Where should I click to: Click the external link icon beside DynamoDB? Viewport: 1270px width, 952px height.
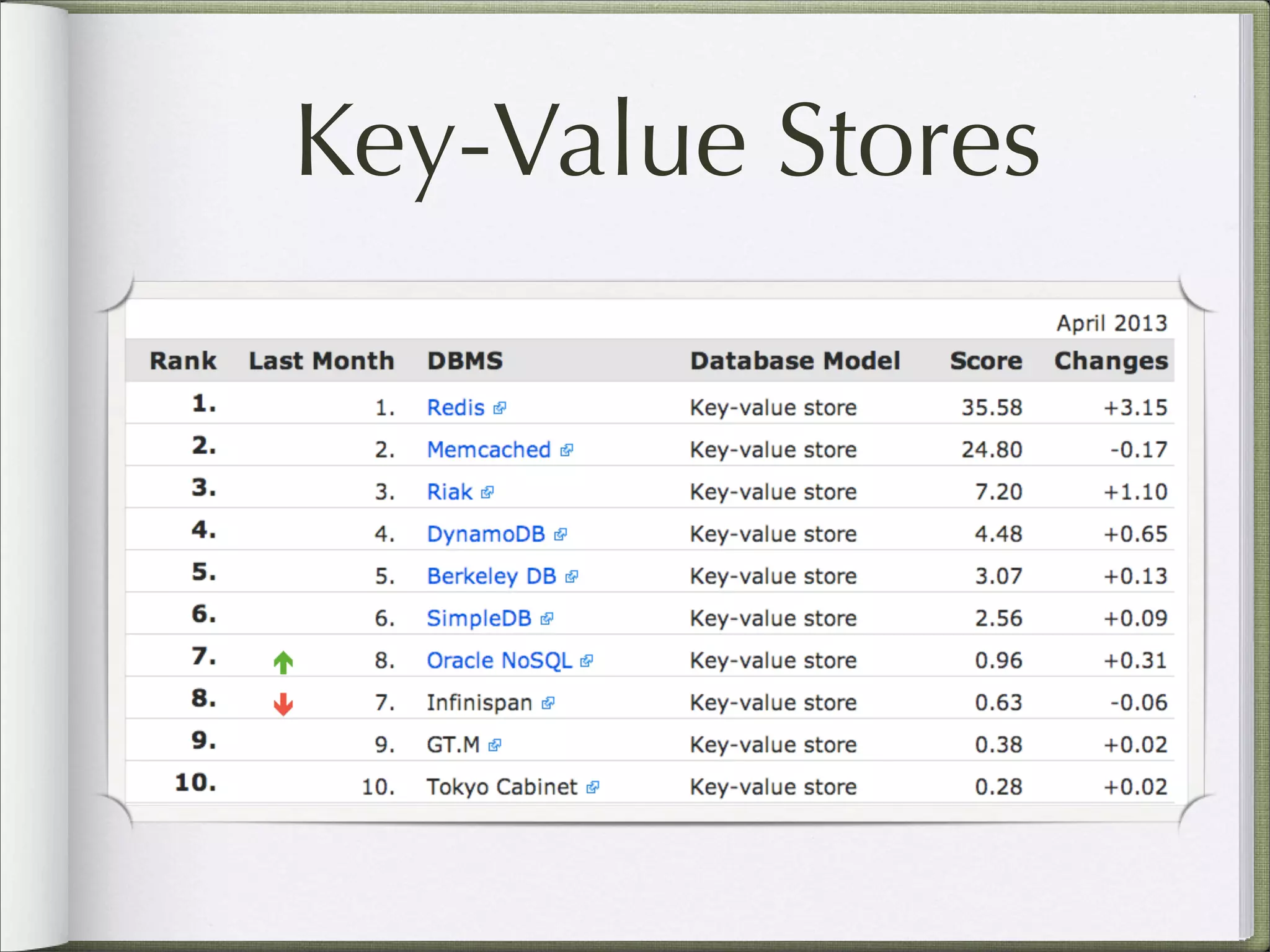coord(561,535)
